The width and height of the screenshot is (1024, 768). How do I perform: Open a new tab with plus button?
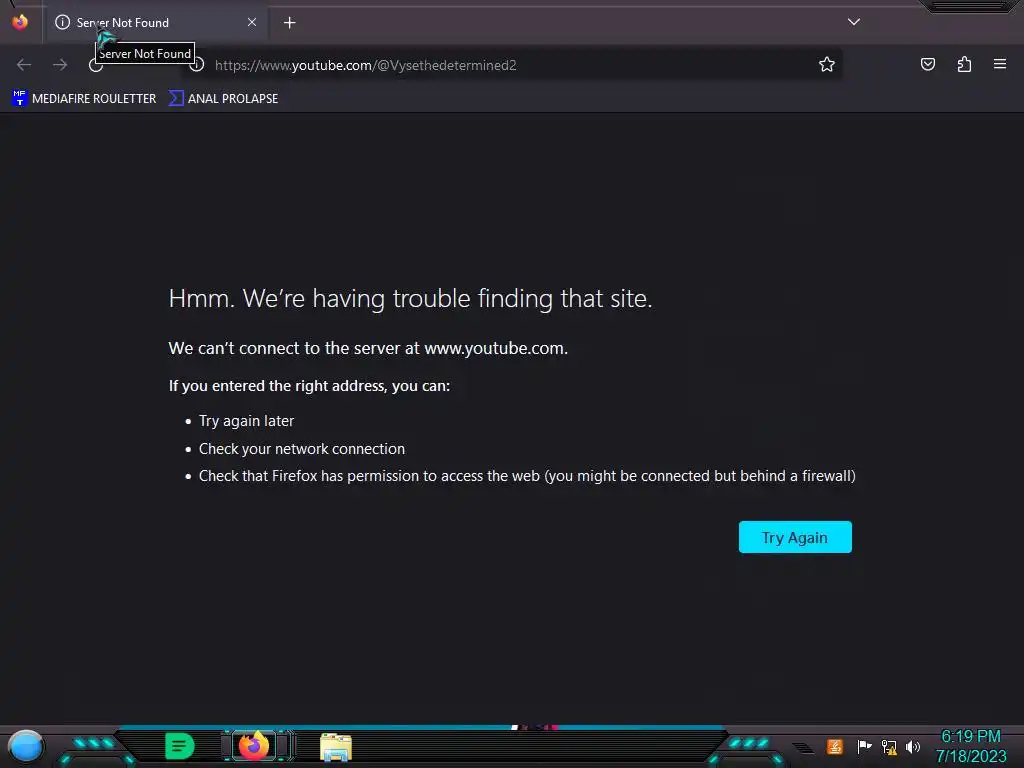289,23
